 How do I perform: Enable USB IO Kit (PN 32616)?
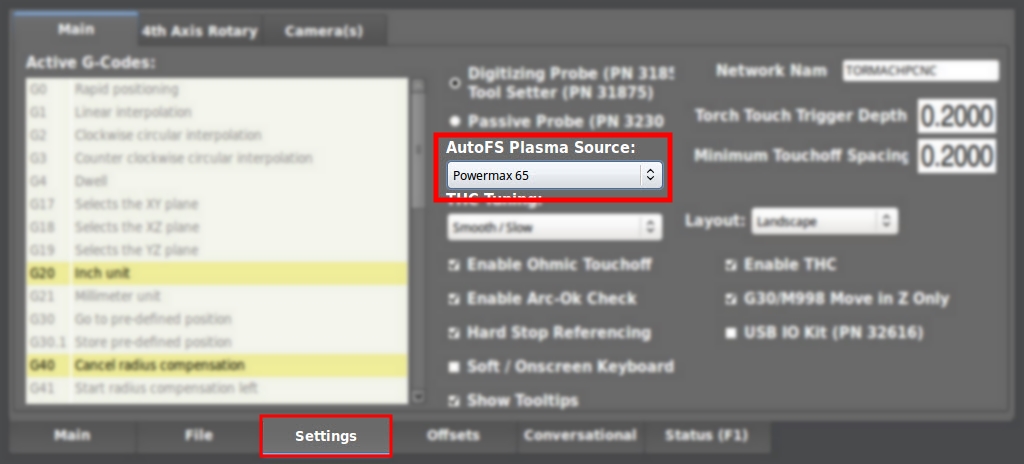(x=731, y=333)
